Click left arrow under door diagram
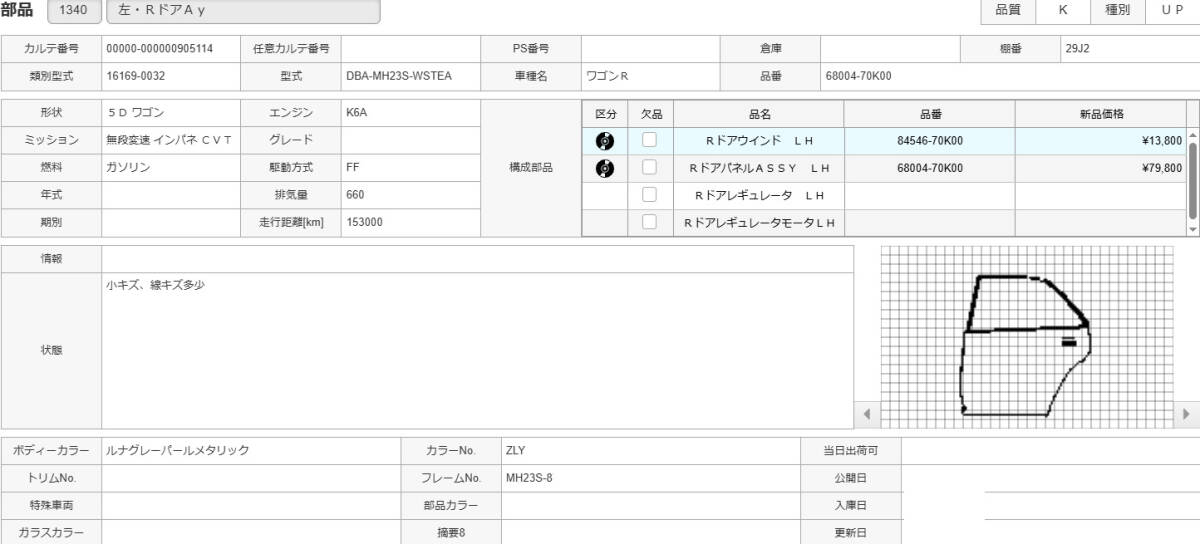The width and height of the screenshot is (1200, 544). click(867, 413)
